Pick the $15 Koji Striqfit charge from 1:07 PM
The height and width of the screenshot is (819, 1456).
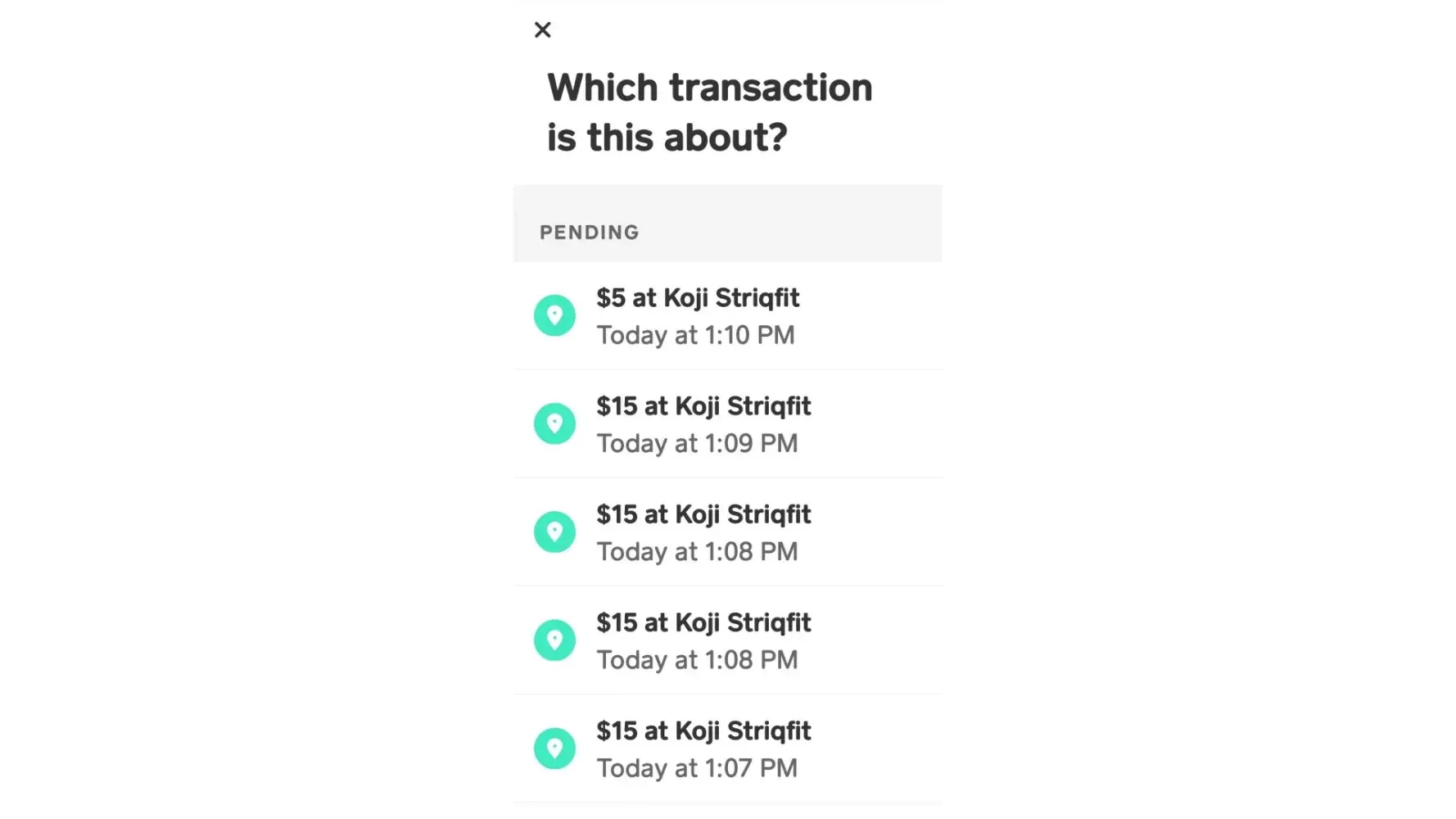[x=703, y=731]
